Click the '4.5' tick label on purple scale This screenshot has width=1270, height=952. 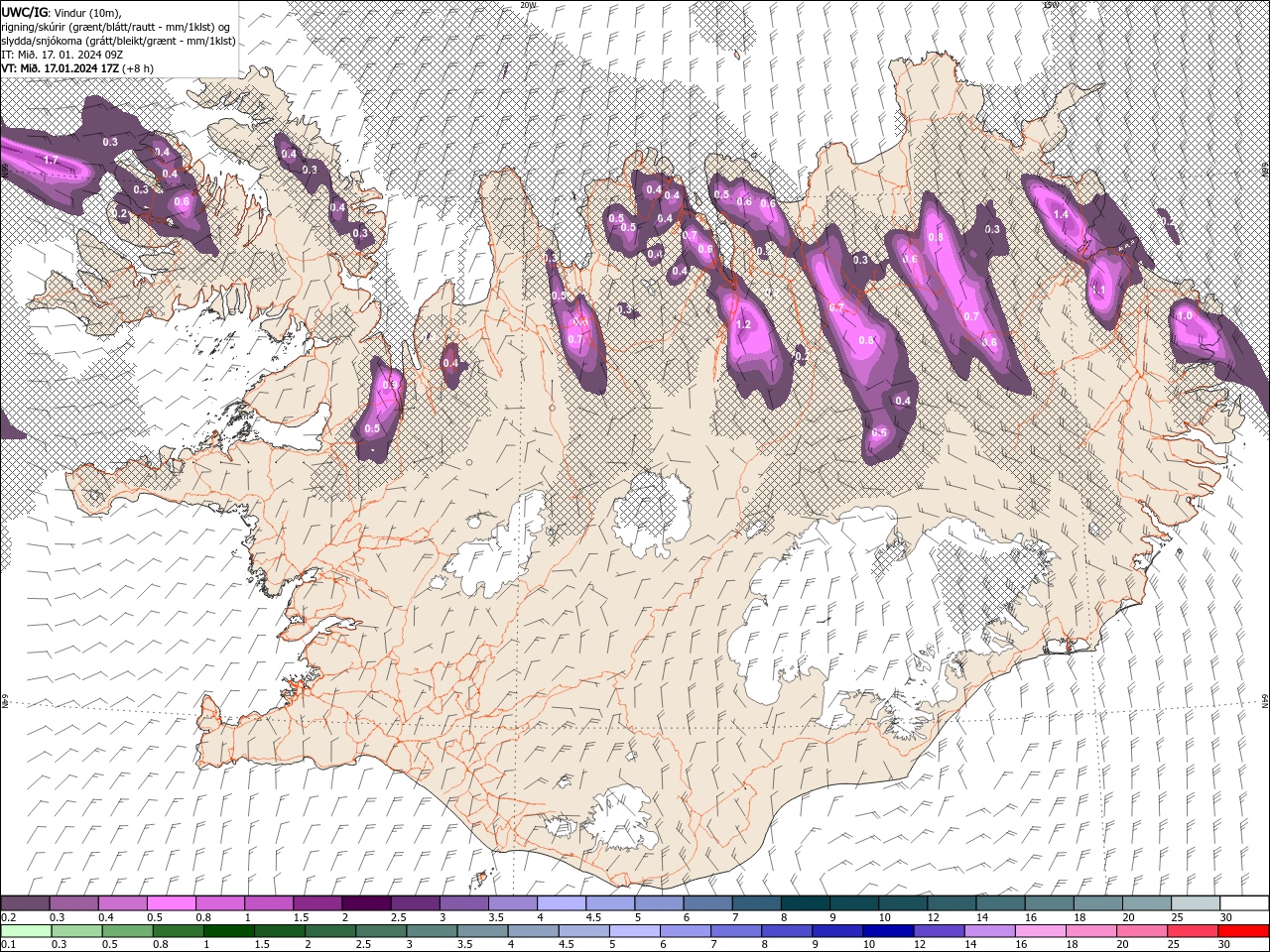pos(593,917)
